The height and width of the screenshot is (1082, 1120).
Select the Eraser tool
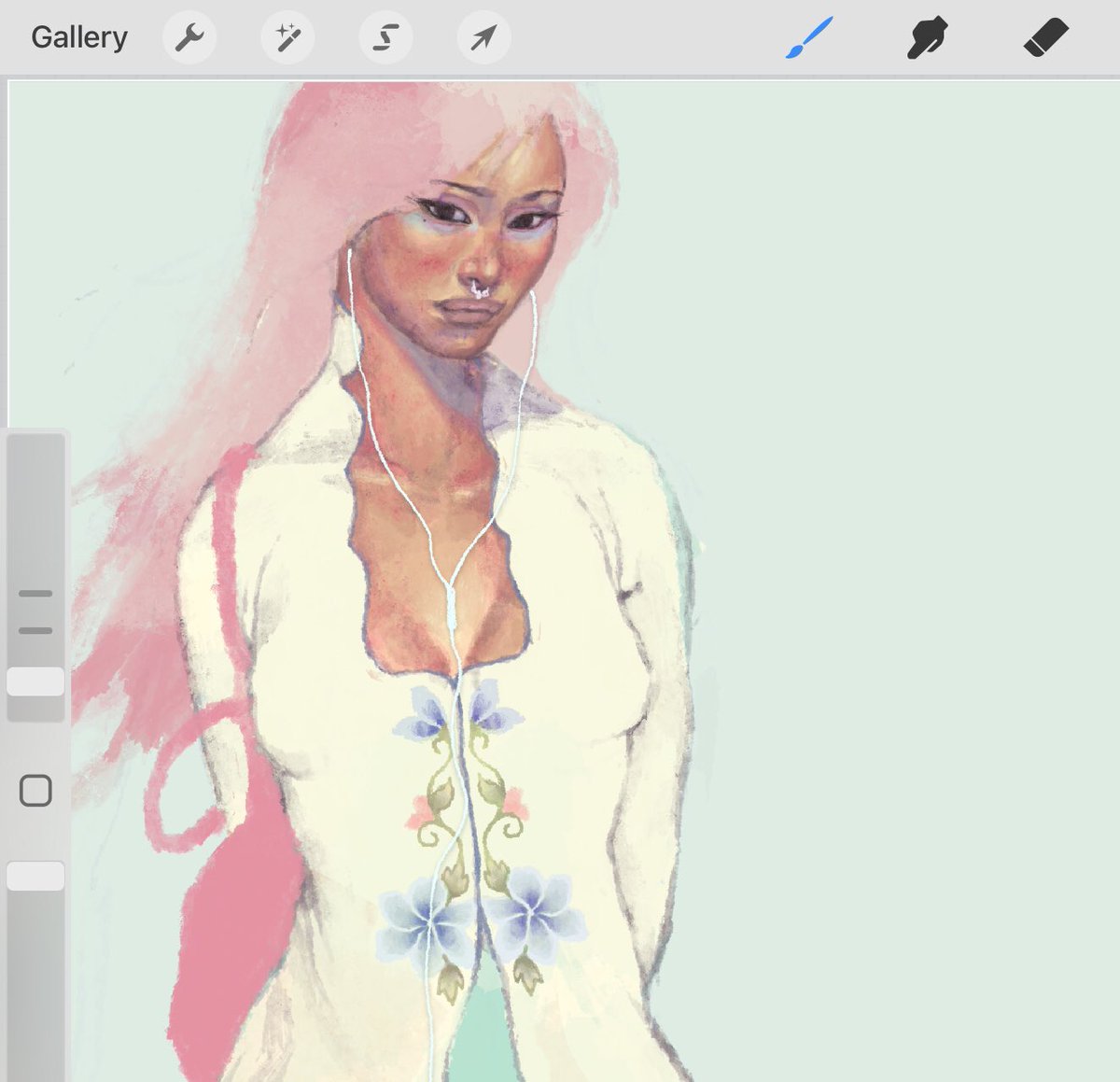[x=1045, y=37]
